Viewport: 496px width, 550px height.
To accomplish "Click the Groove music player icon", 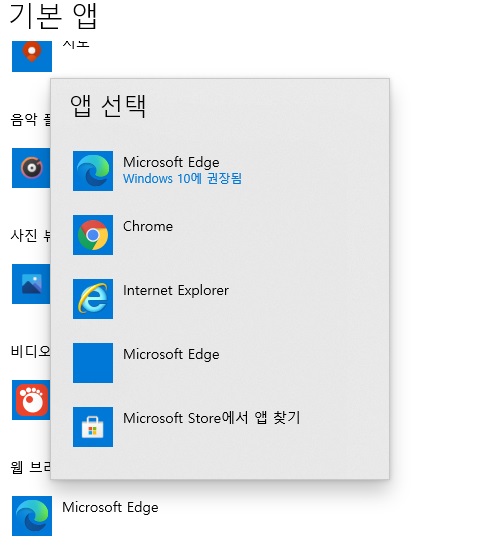I will [x=31, y=168].
